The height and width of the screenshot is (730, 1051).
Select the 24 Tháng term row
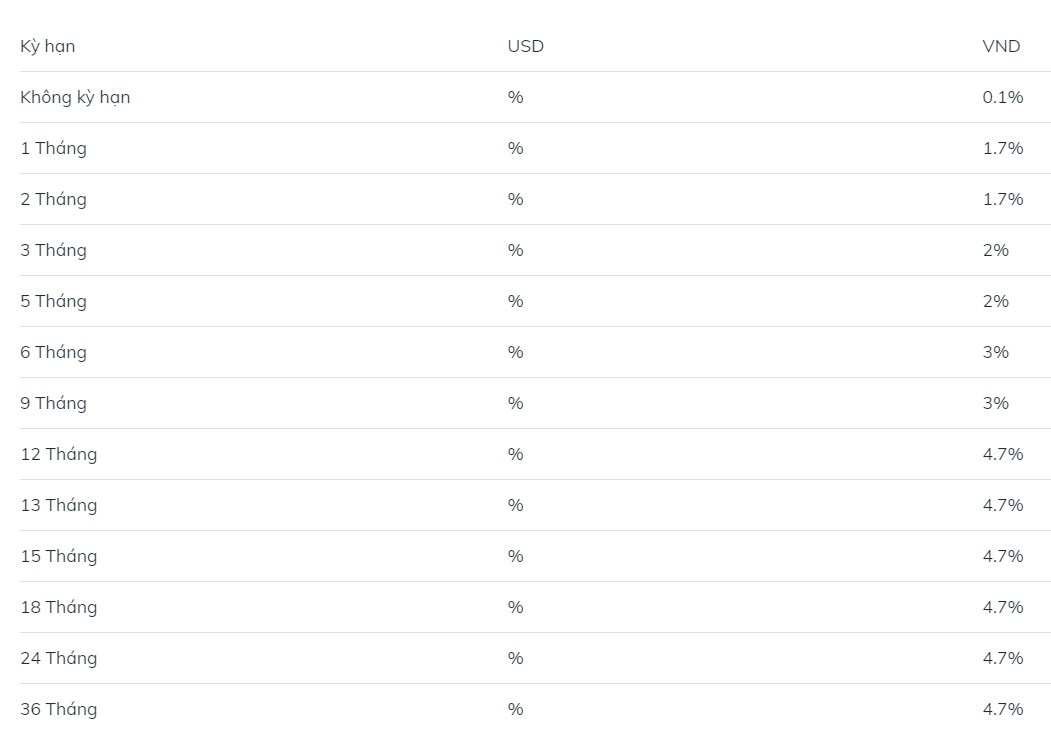536,658
